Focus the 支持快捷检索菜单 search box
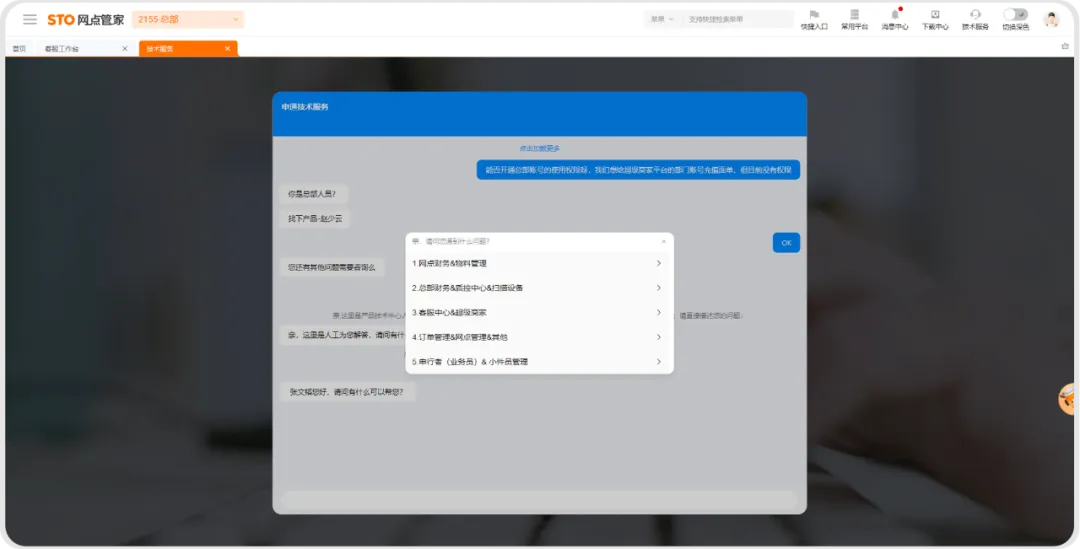Image resolution: width=1080 pixels, height=549 pixels. point(738,19)
